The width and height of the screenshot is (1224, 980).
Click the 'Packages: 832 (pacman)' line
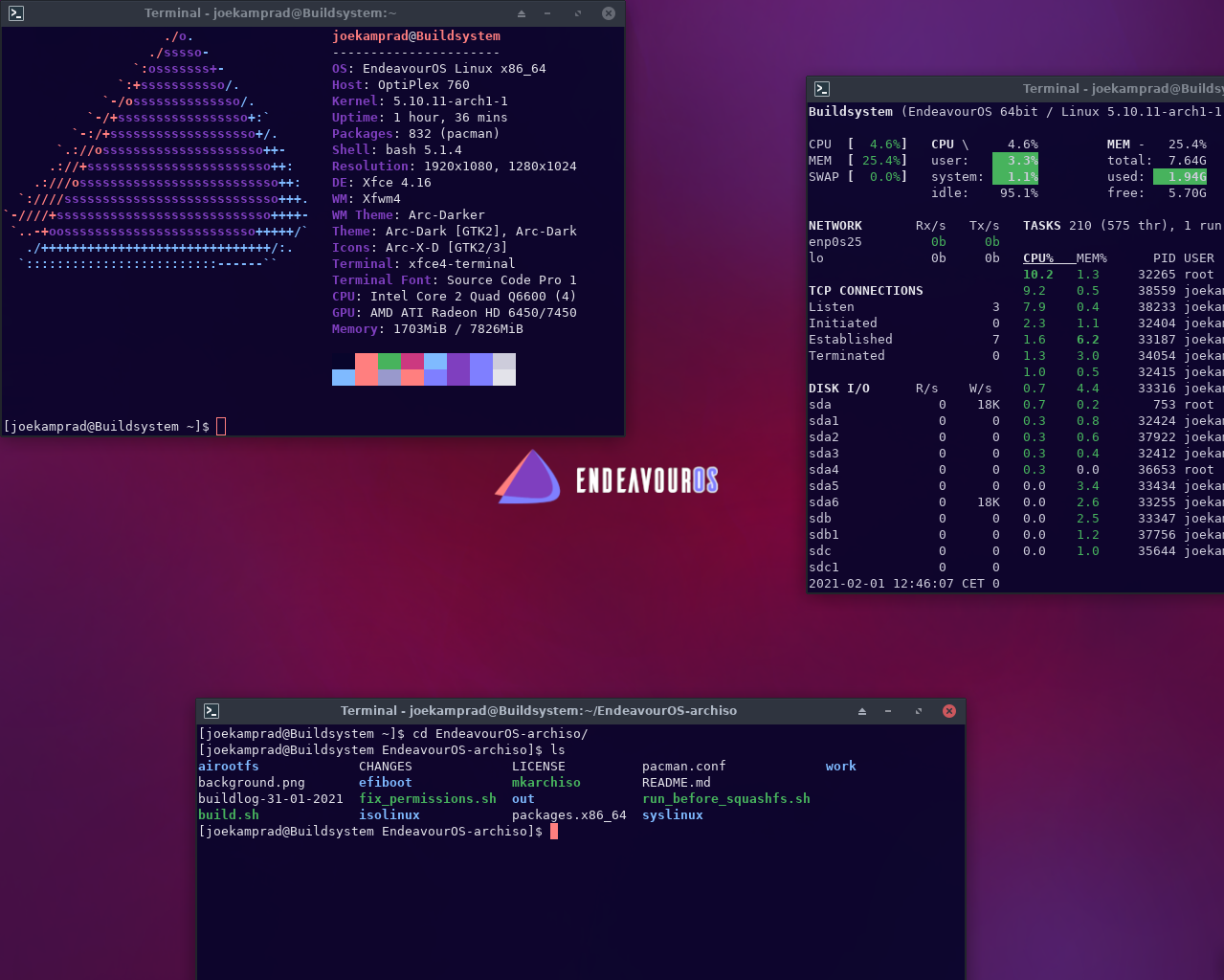click(416, 133)
